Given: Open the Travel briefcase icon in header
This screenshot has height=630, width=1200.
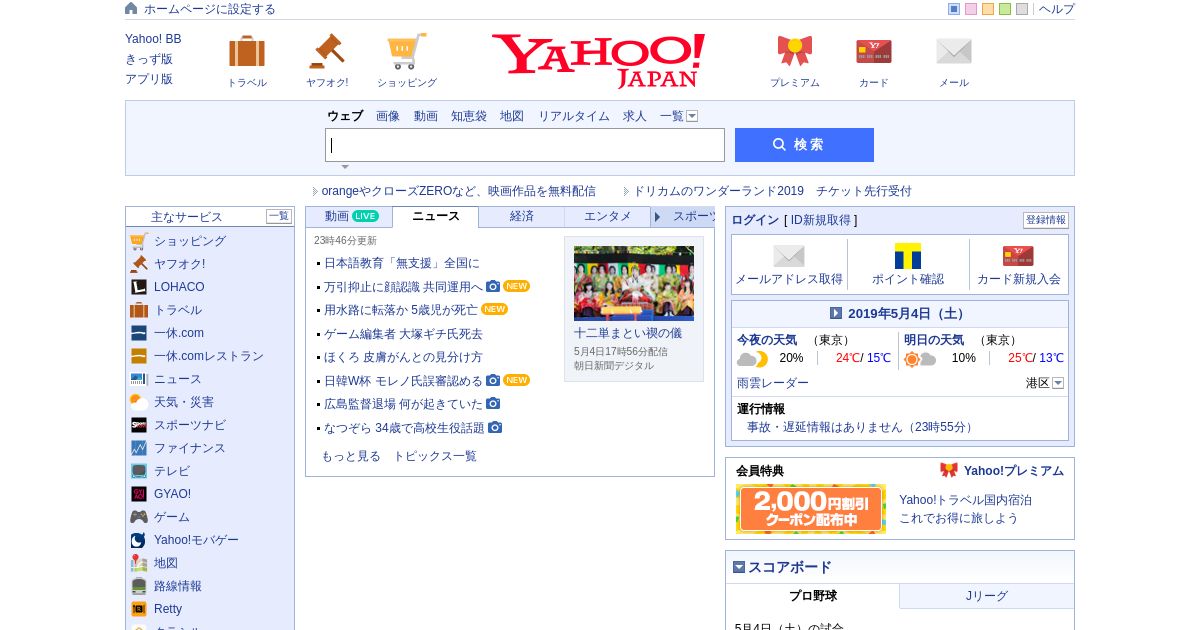Looking at the screenshot, I should [247, 51].
